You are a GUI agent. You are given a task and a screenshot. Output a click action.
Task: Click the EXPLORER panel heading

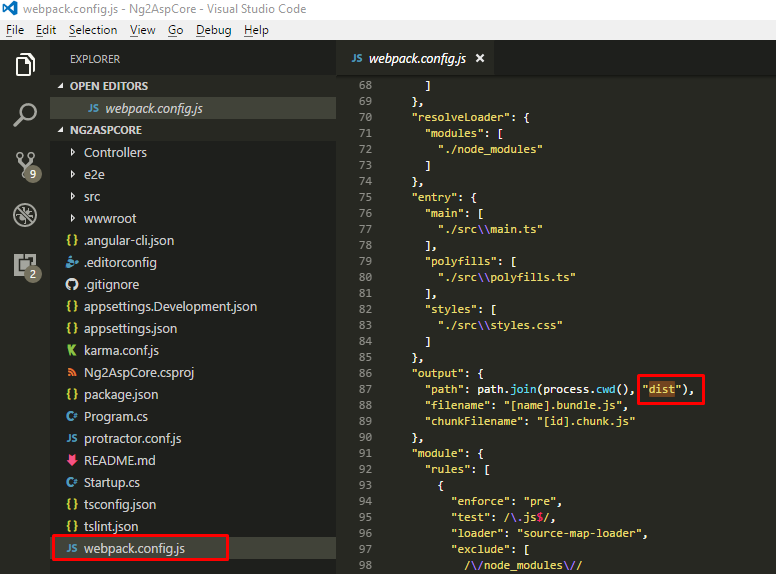pos(95,59)
